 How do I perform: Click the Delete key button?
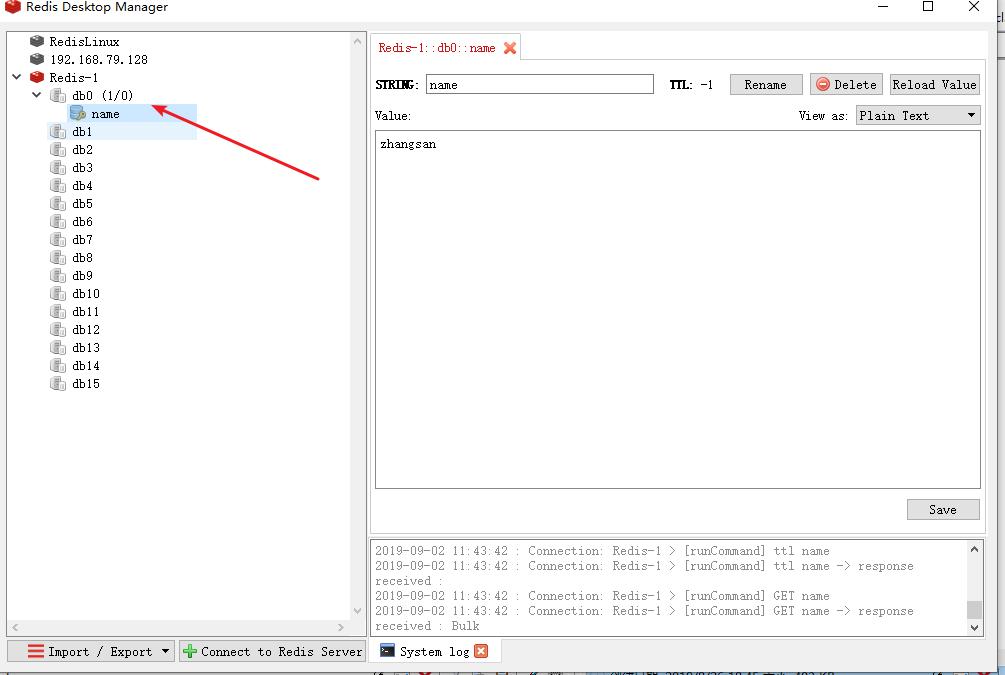tap(846, 85)
